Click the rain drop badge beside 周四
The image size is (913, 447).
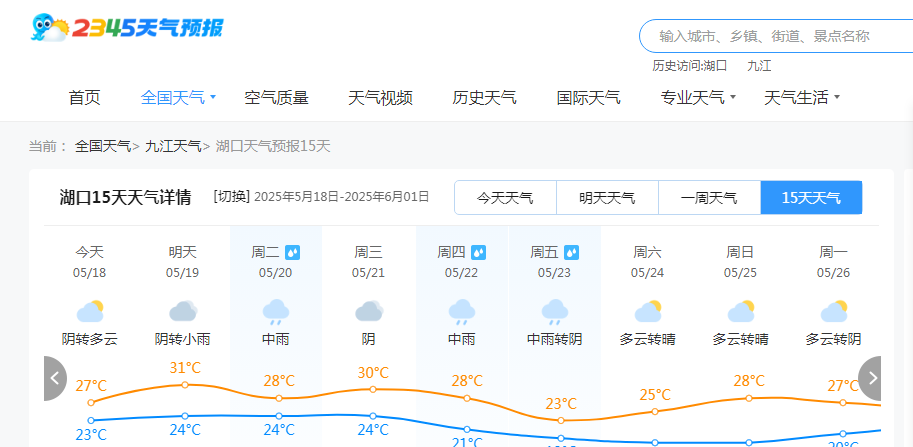479,253
